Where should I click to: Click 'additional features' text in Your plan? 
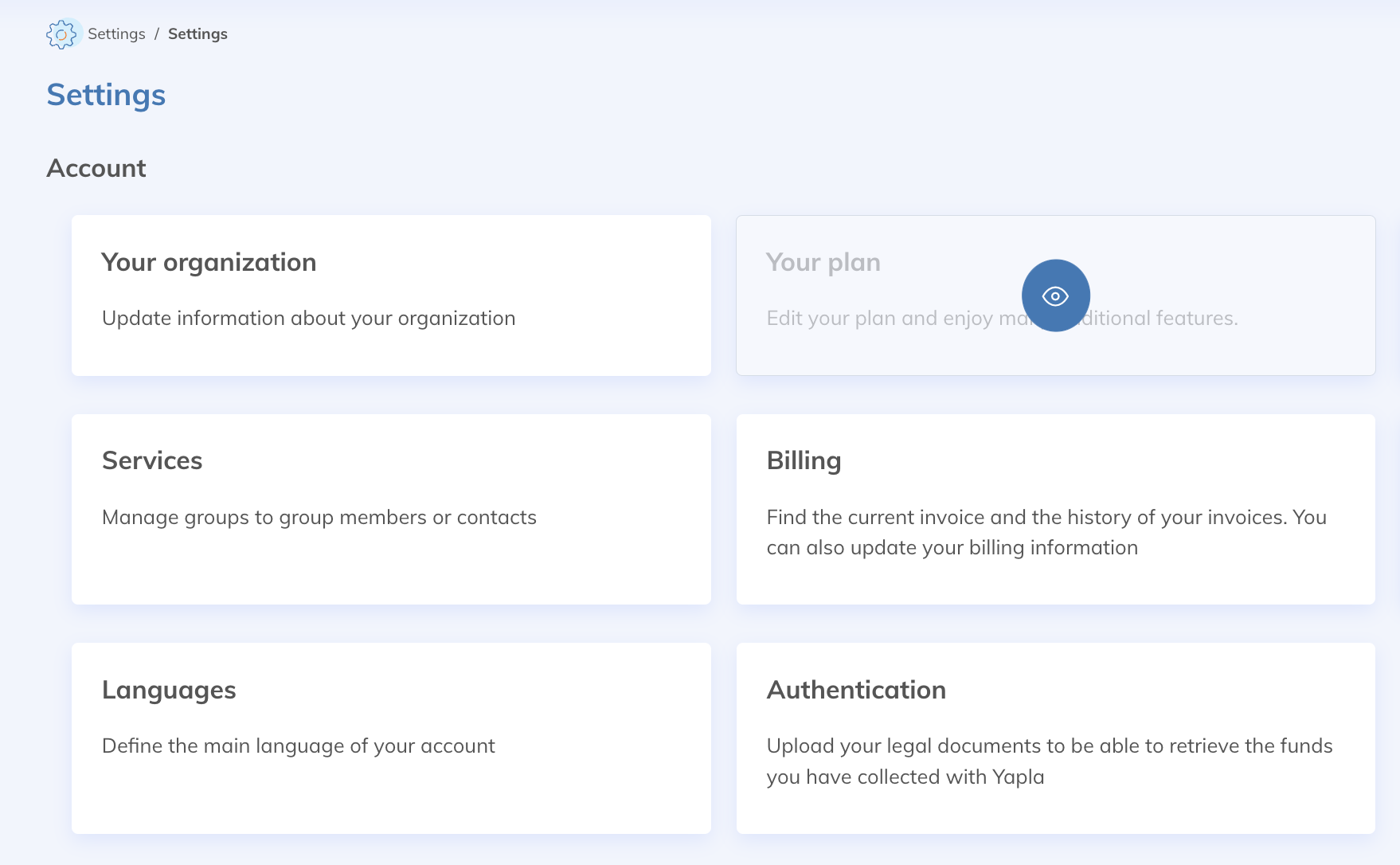1163,319
